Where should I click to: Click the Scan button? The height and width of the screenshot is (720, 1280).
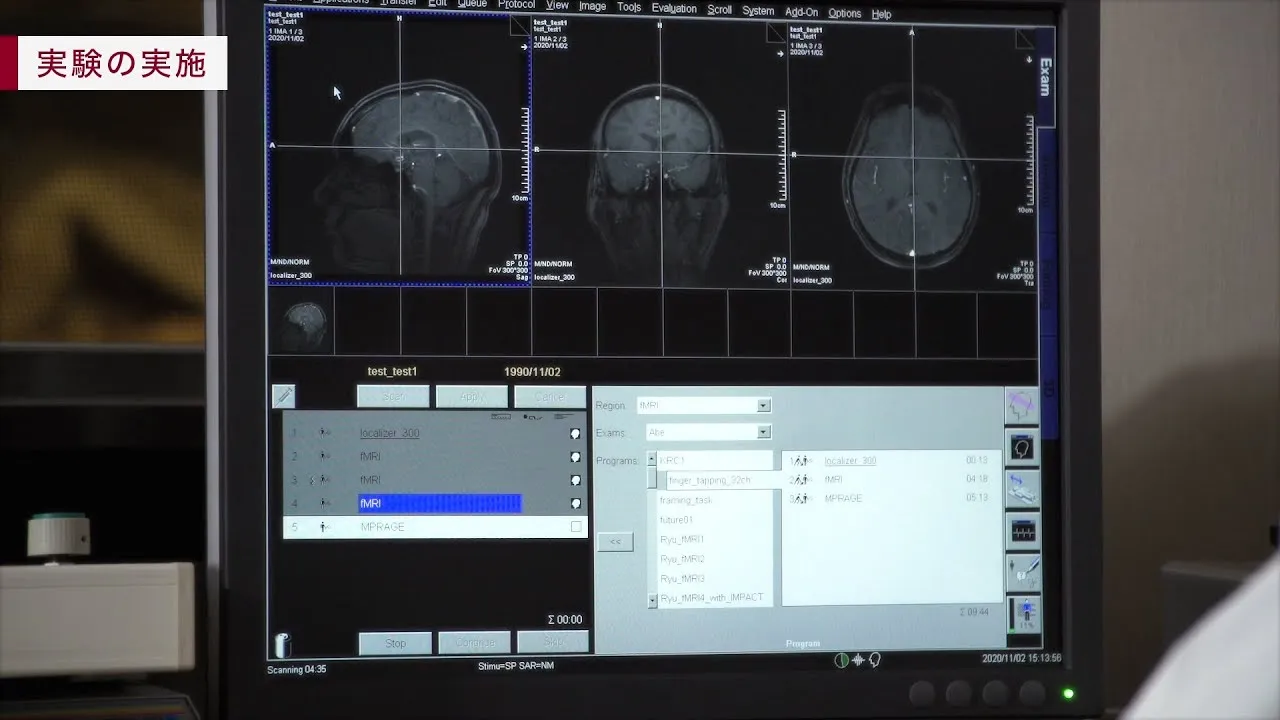[393, 396]
